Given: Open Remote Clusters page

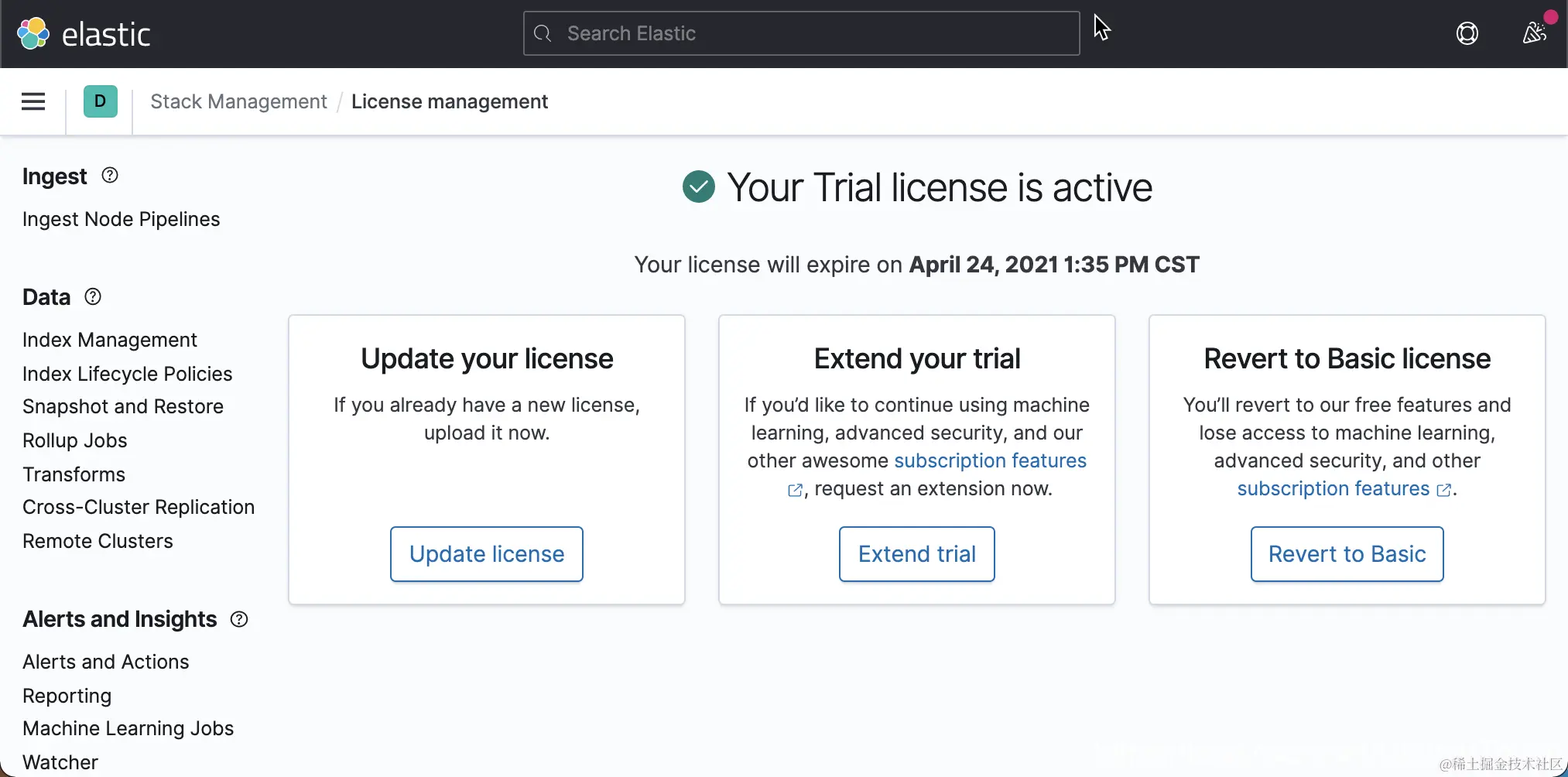Looking at the screenshot, I should click(98, 541).
